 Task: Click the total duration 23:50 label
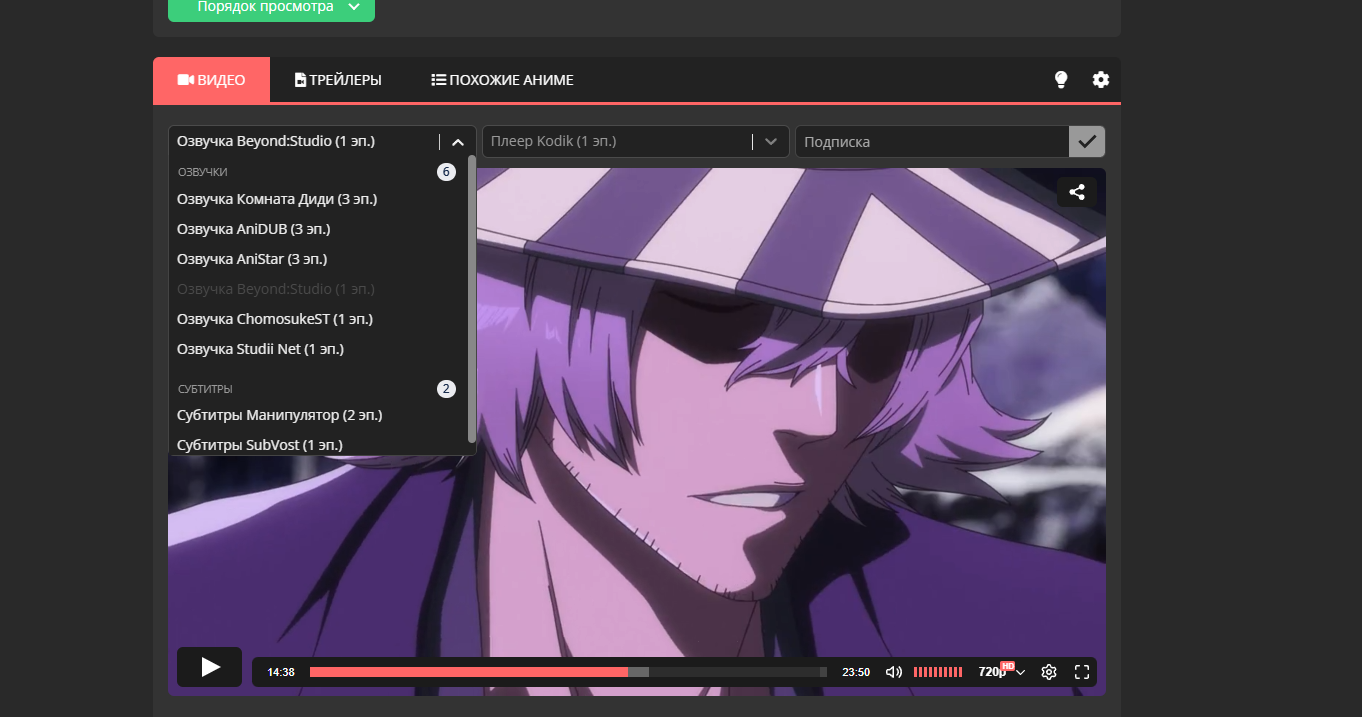856,672
